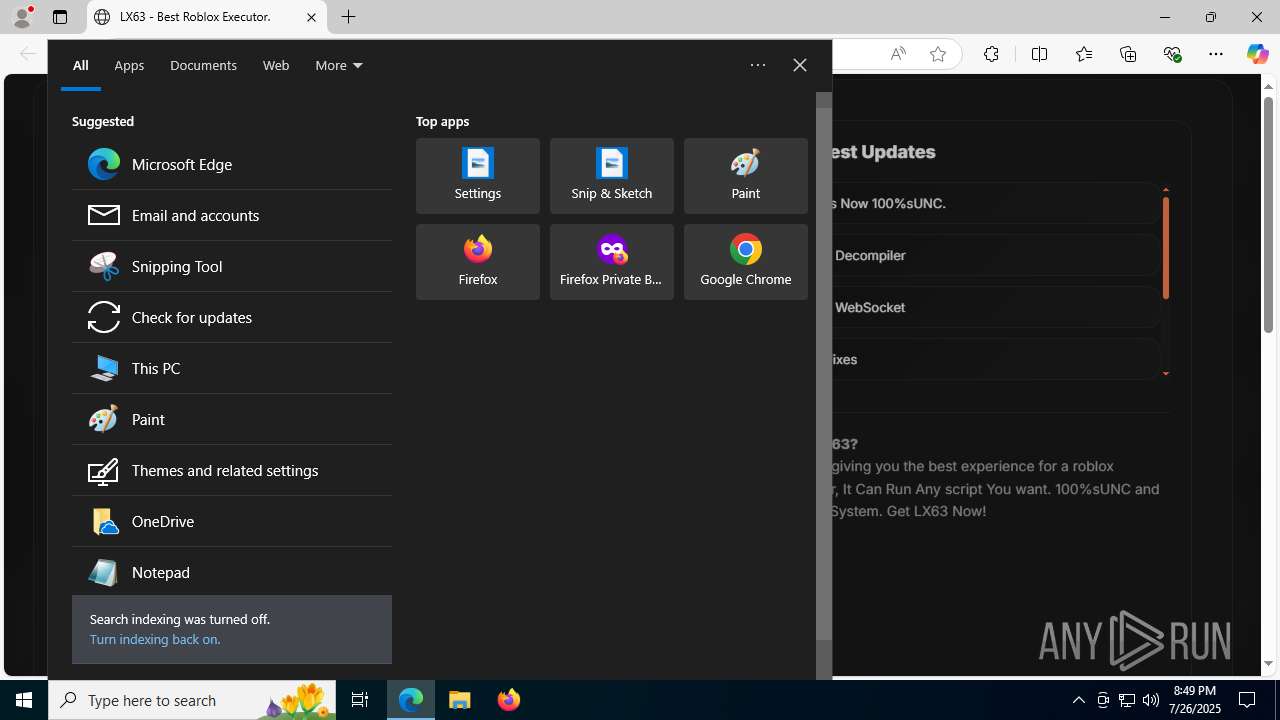Close the Windows search panel

[x=800, y=65]
